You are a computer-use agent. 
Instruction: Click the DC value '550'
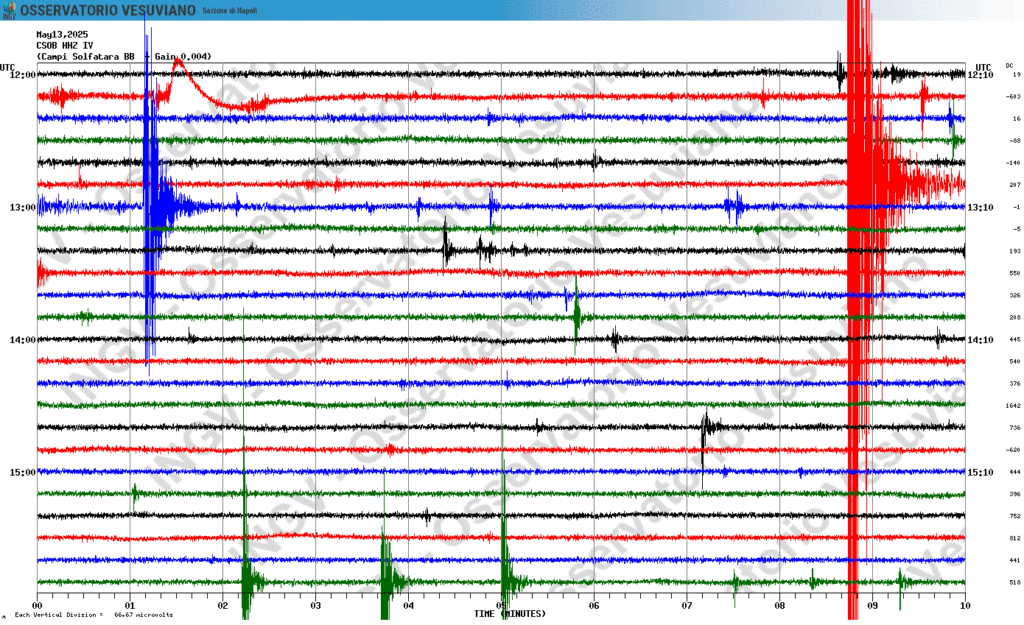pyautogui.click(x=1015, y=274)
